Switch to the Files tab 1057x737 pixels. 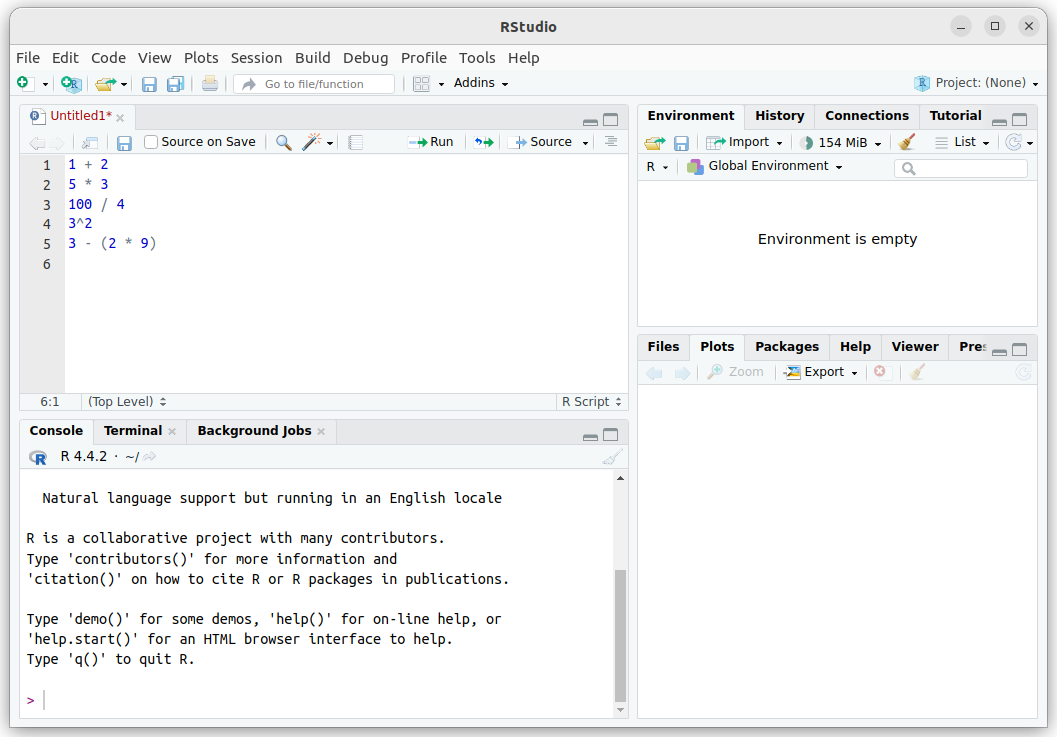pos(663,347)
